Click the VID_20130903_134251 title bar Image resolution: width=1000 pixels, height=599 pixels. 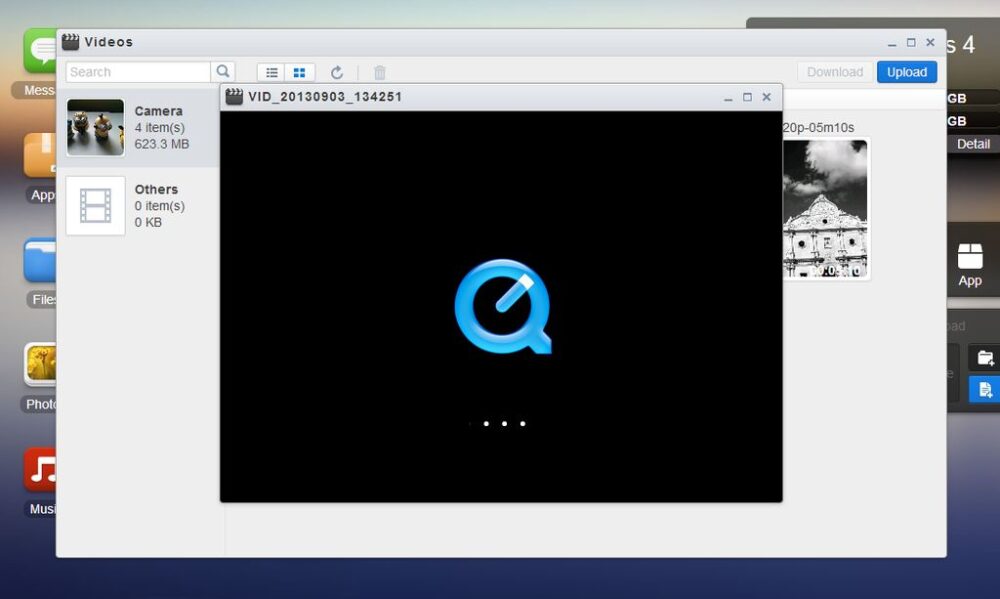pyautogui.click(x=450, y=97)
